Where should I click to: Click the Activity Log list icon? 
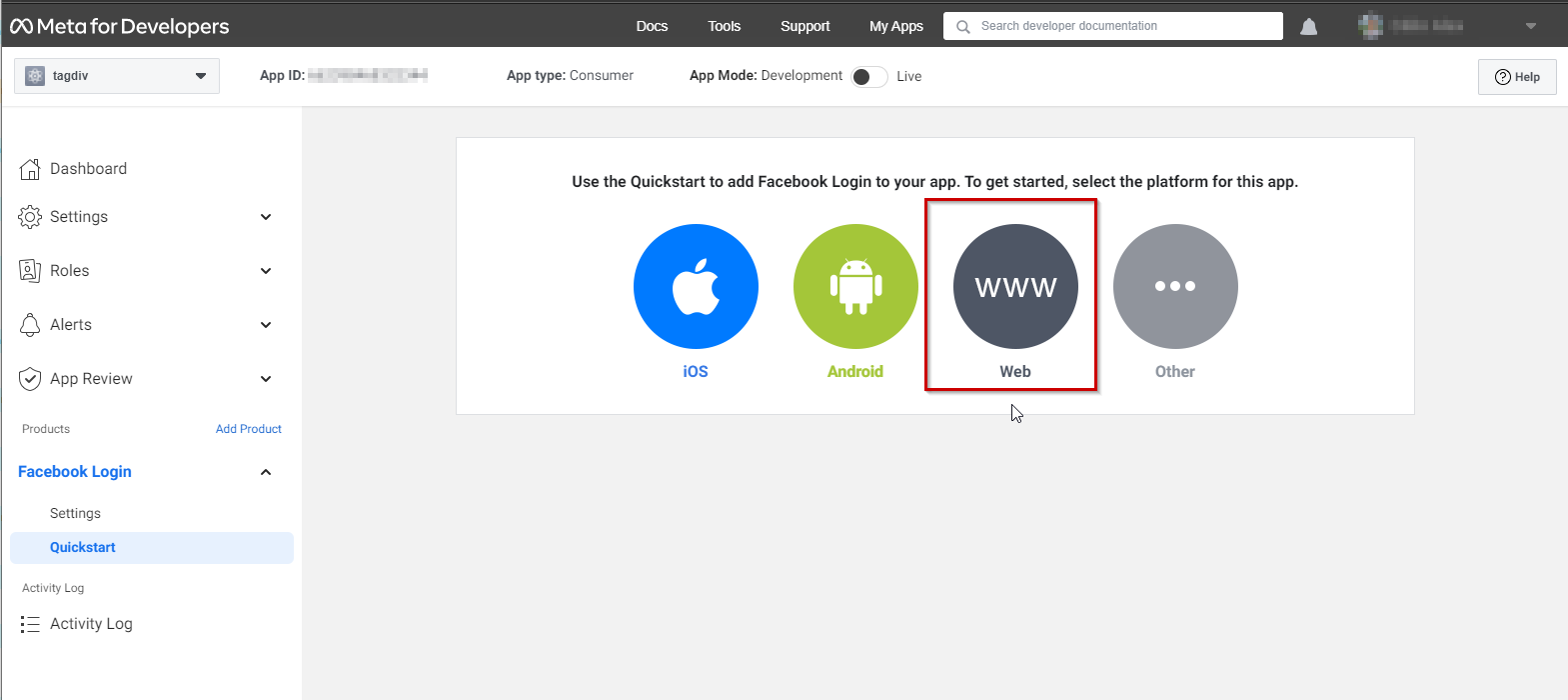(30, 624)
